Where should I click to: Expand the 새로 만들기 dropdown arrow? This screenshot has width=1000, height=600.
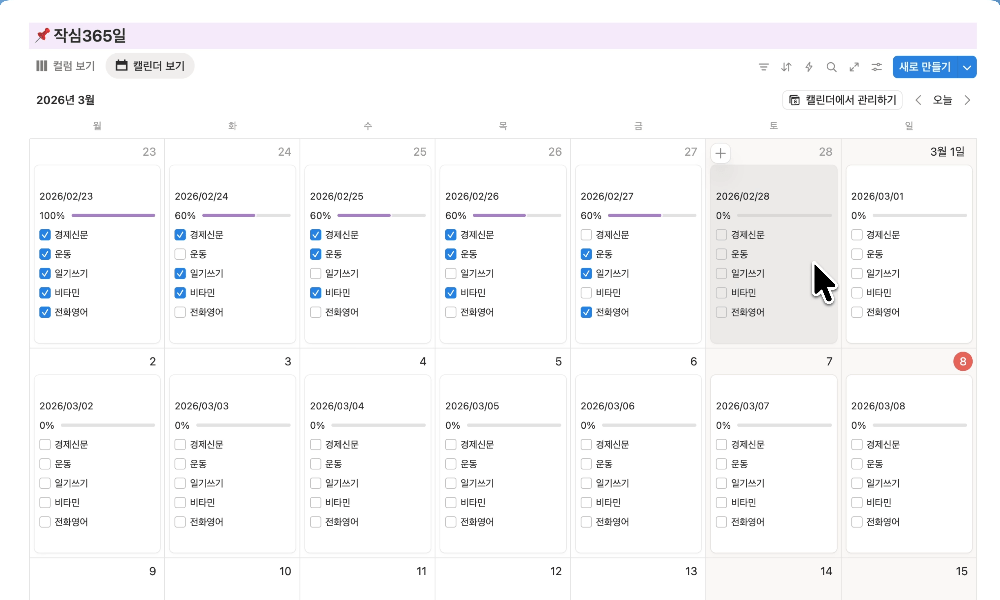[x=967, y=67]
